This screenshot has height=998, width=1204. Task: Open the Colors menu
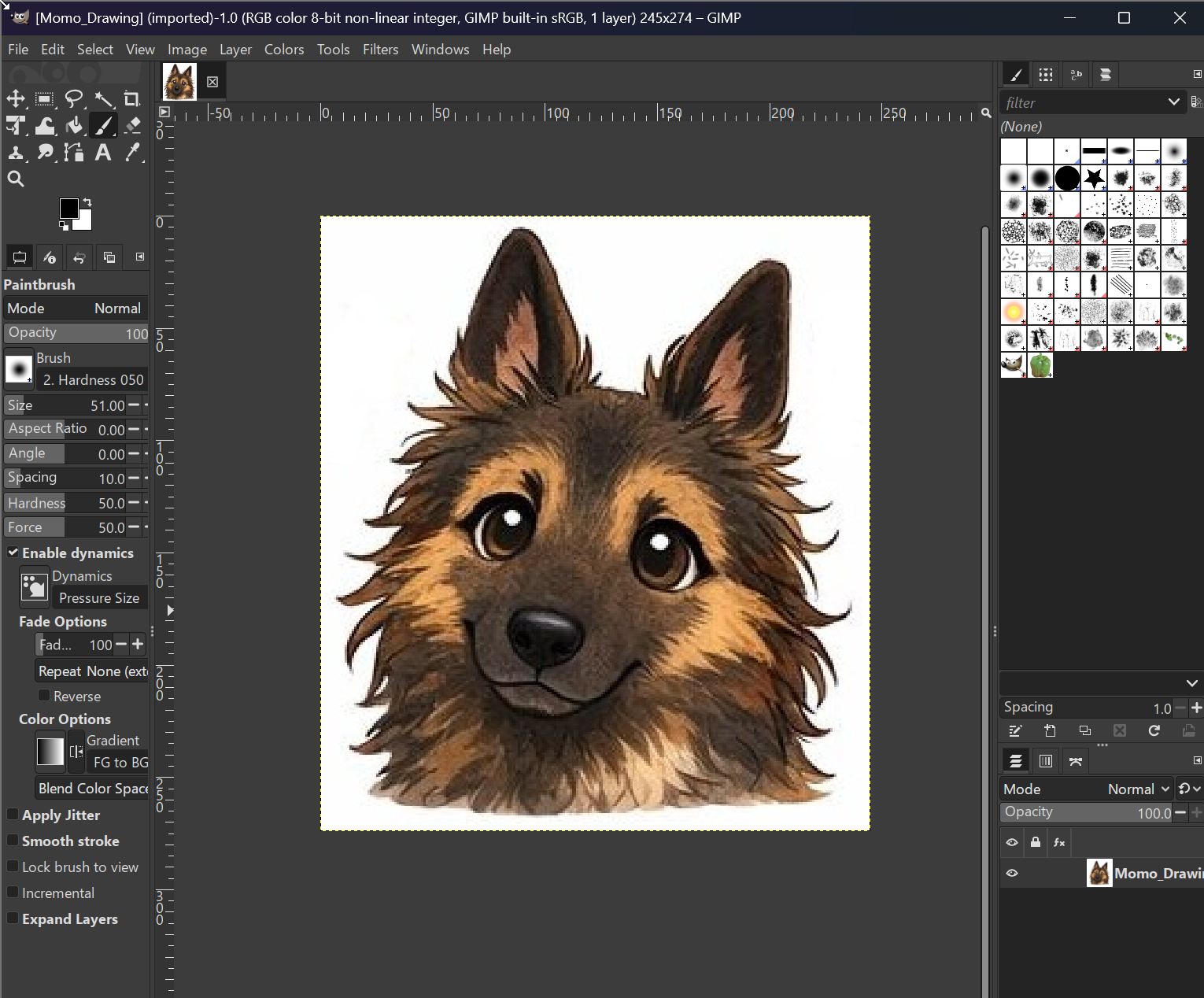click(284, 49)
